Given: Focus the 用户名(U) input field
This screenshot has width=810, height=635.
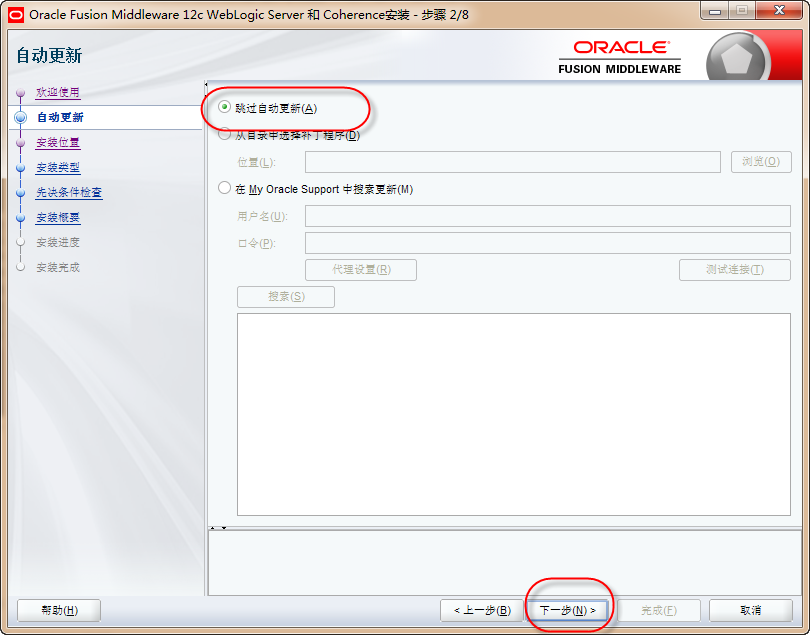Looking at the screenshot, I should [548, 216].
